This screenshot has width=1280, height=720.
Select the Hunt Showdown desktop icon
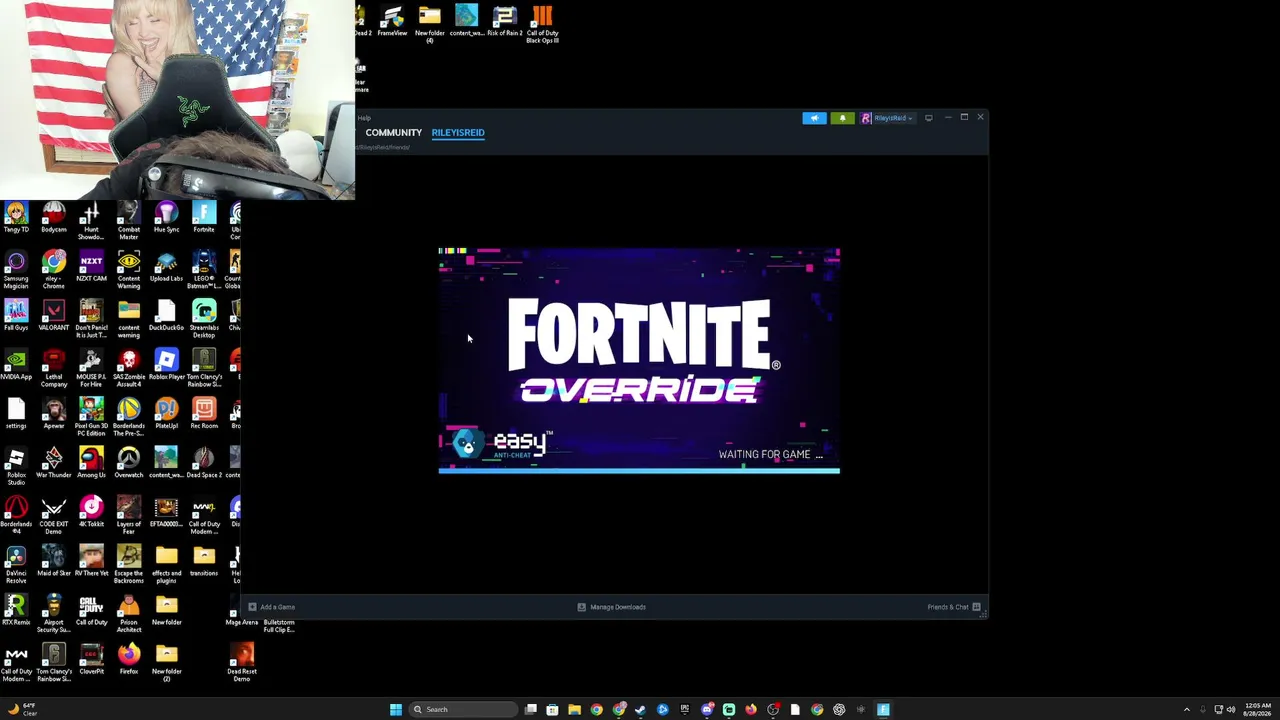coord(91,220)
